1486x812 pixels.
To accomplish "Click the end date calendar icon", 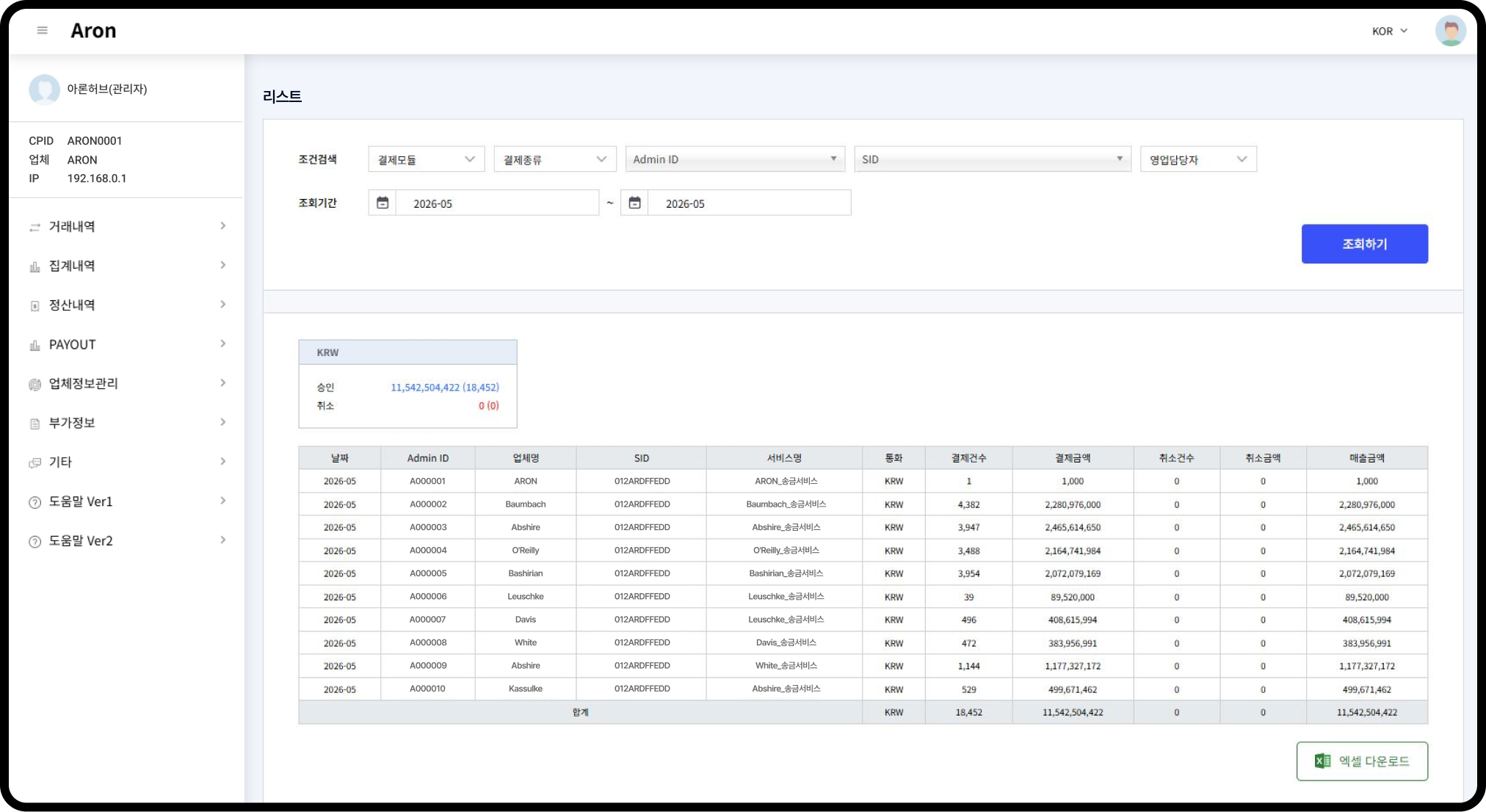I will (635, 203).
